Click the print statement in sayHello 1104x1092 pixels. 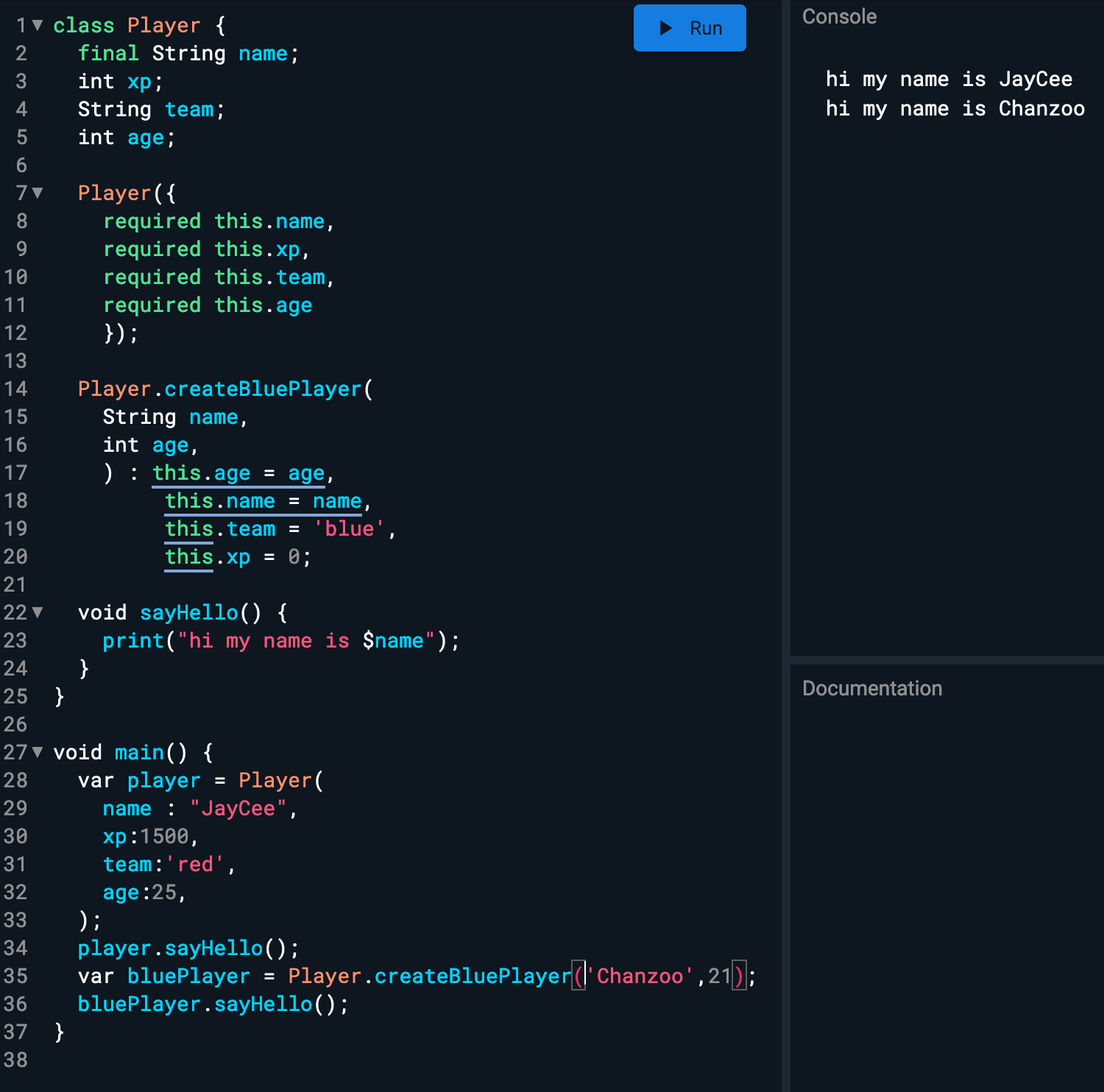[x=281, y=640]
